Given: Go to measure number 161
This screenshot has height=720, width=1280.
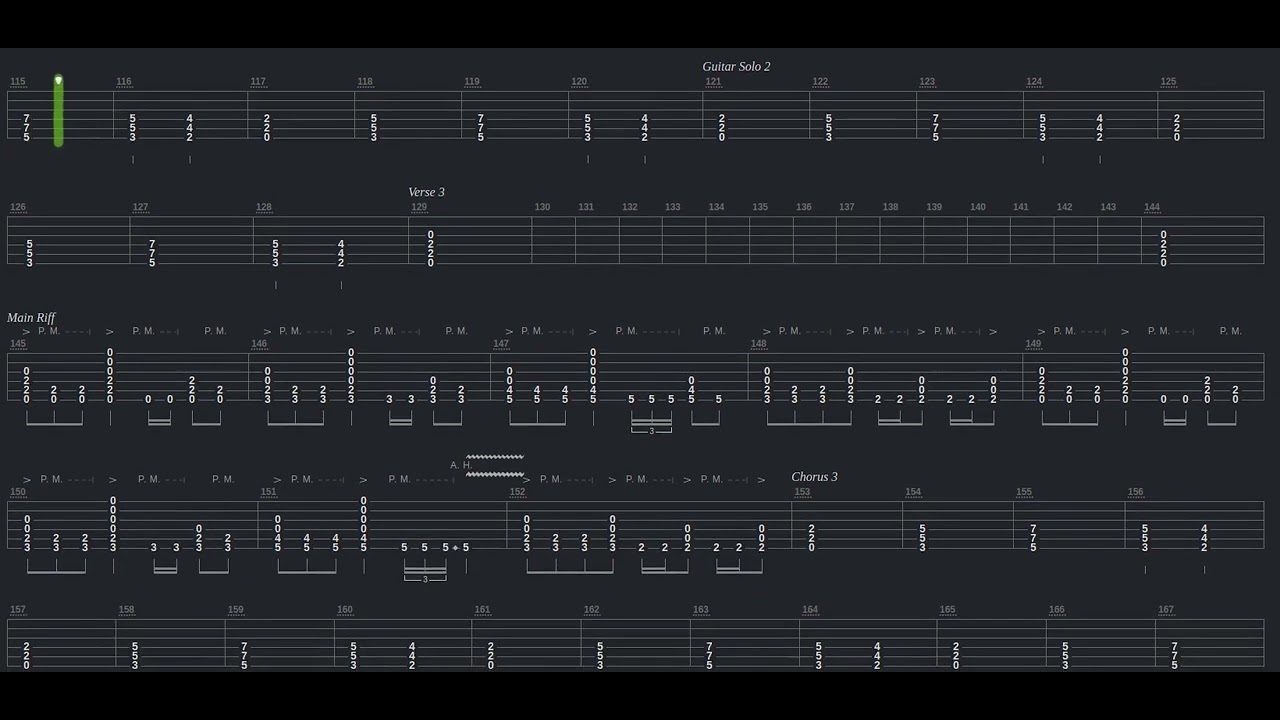Looking at the screenshot, I should click(x=482, y=610).
